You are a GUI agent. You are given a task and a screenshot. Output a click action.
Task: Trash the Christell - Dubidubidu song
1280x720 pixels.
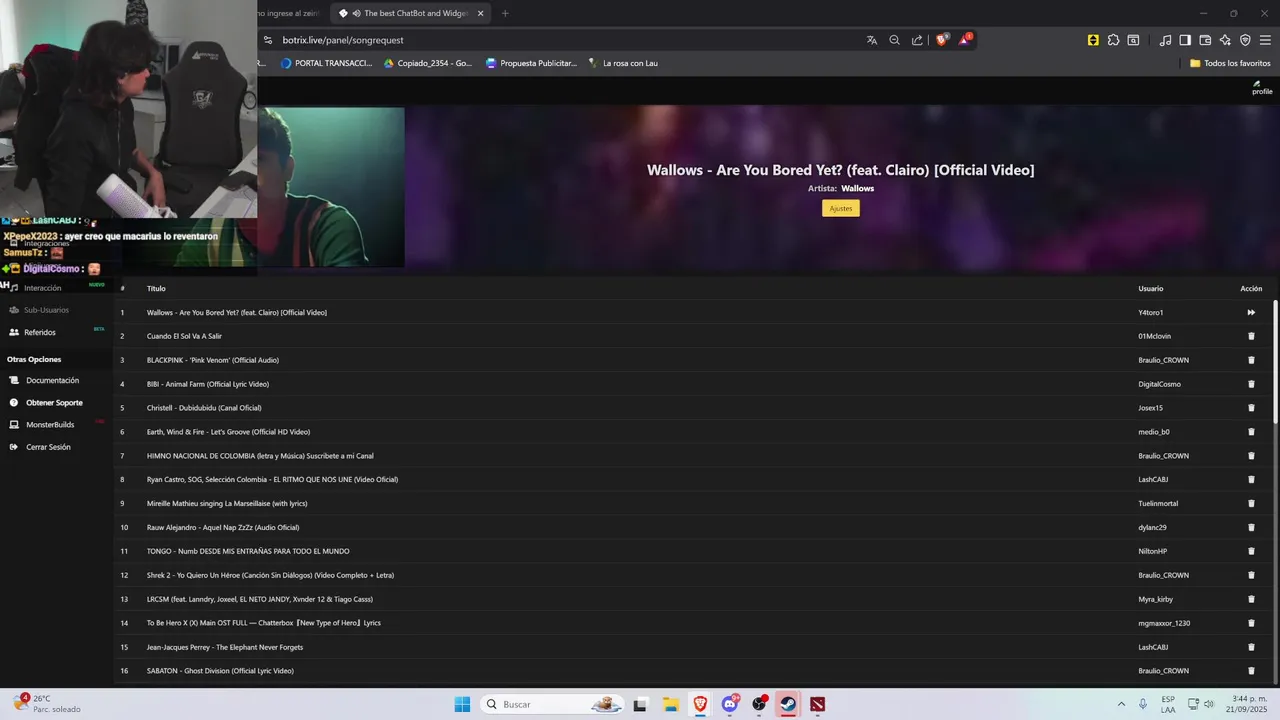tap(1251, 408)
